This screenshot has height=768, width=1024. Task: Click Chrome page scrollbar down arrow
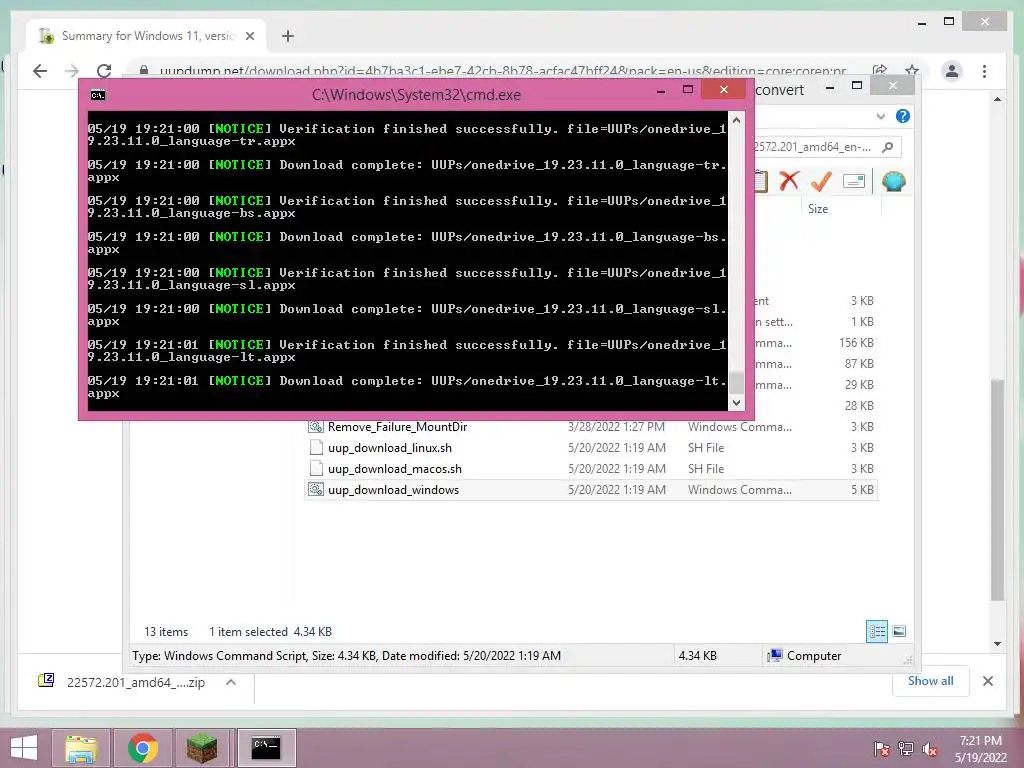tap(997, 643)
